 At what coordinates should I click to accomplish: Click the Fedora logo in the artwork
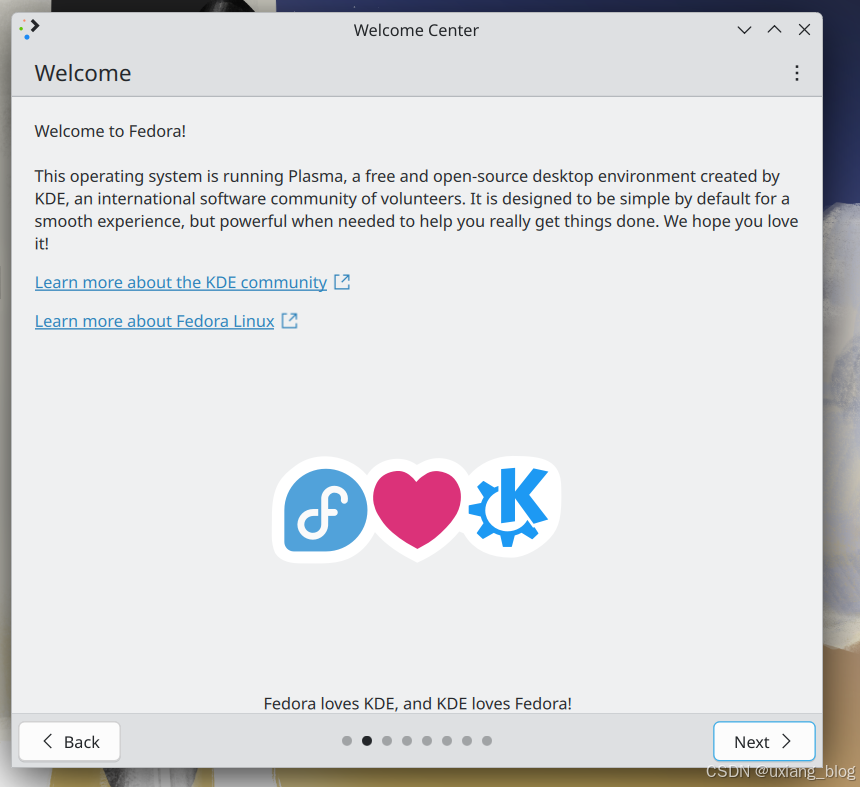(x=325, y=509)
